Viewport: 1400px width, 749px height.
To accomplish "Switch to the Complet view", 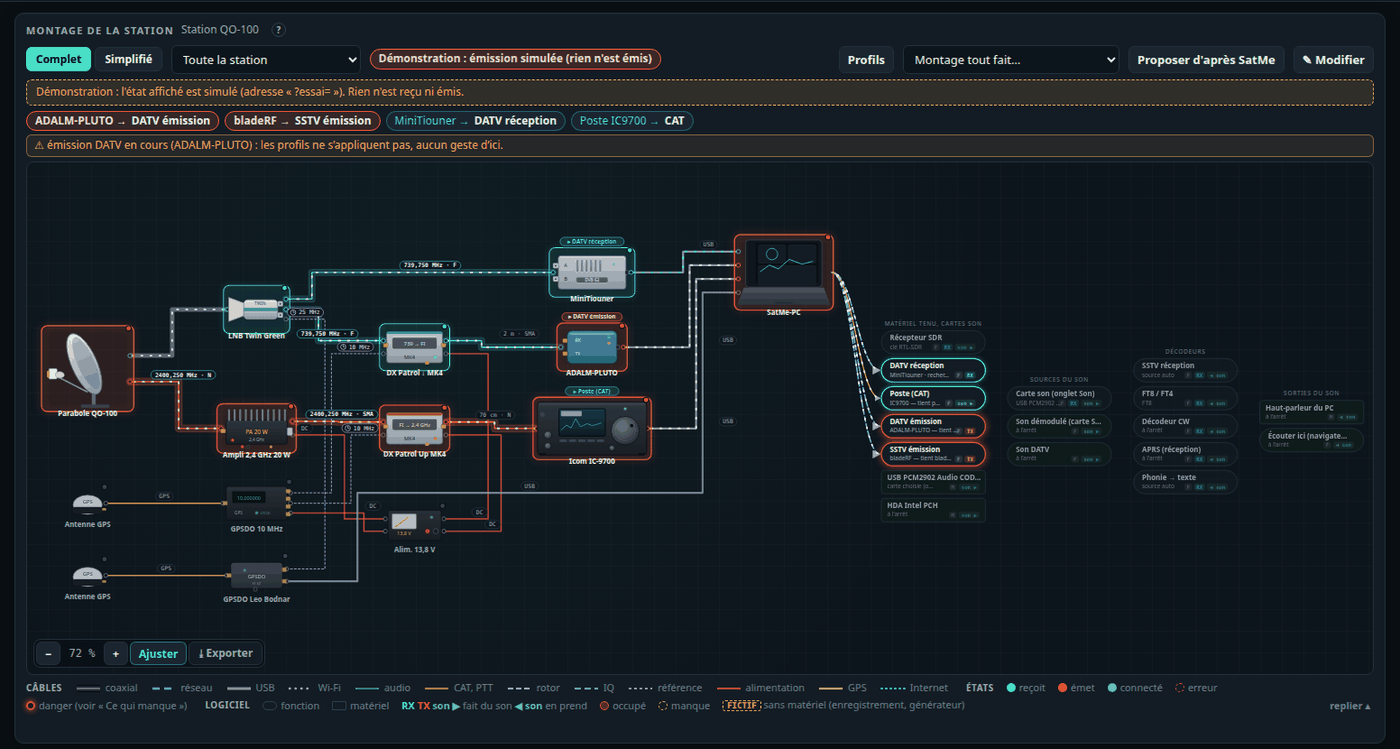I will [59, 59].
